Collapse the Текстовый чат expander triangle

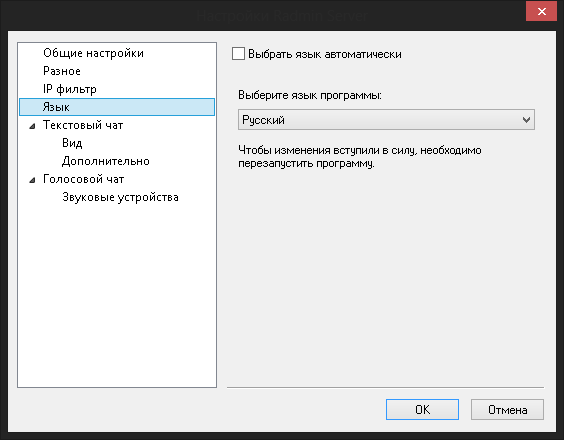click(x=32, y=126)
